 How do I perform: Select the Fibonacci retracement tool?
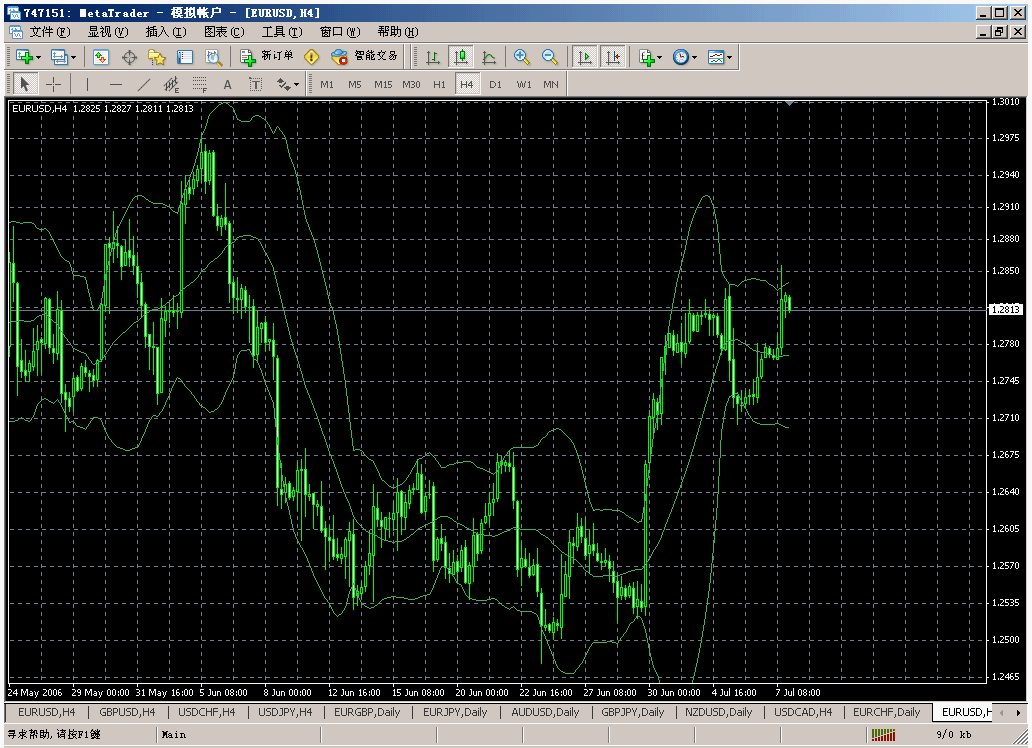[199, 84]
